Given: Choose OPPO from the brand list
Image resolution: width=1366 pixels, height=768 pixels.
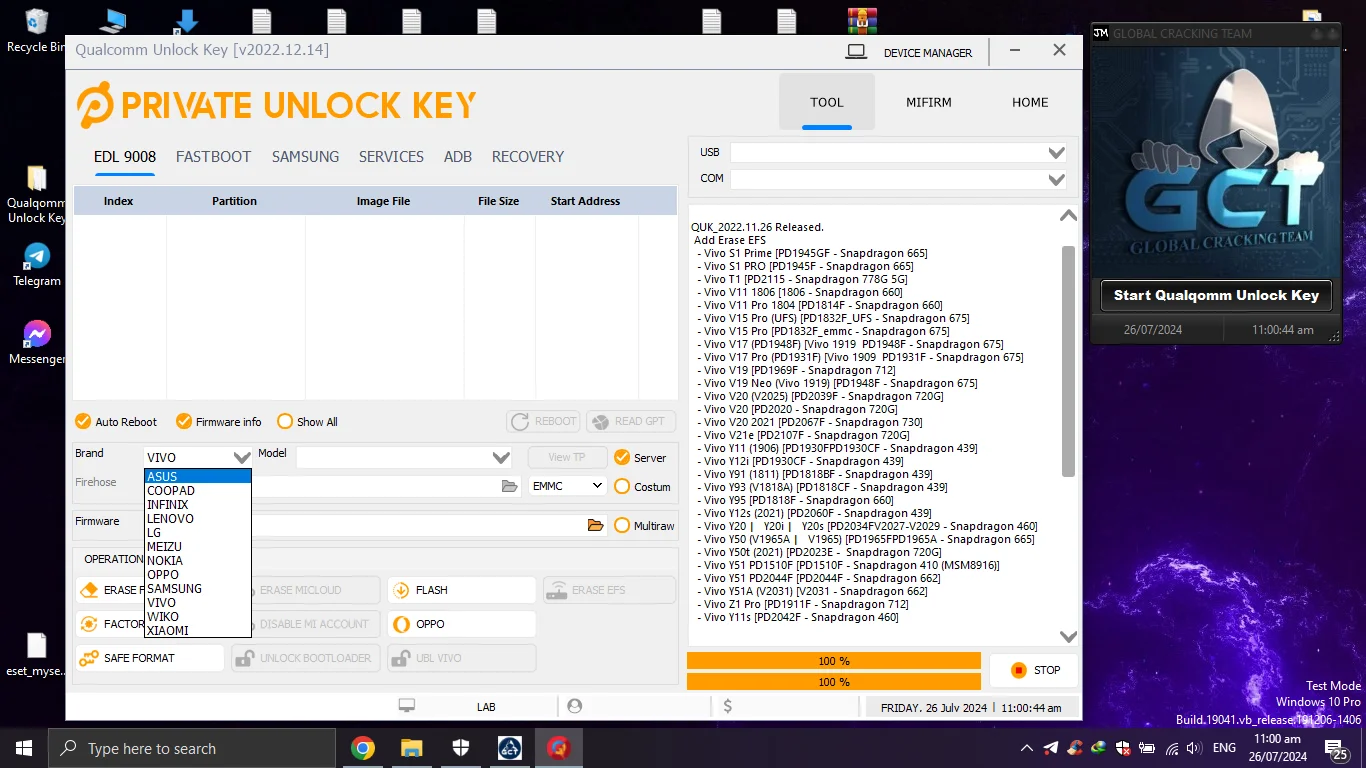Looking at the screenshot, I should [197, 575].
